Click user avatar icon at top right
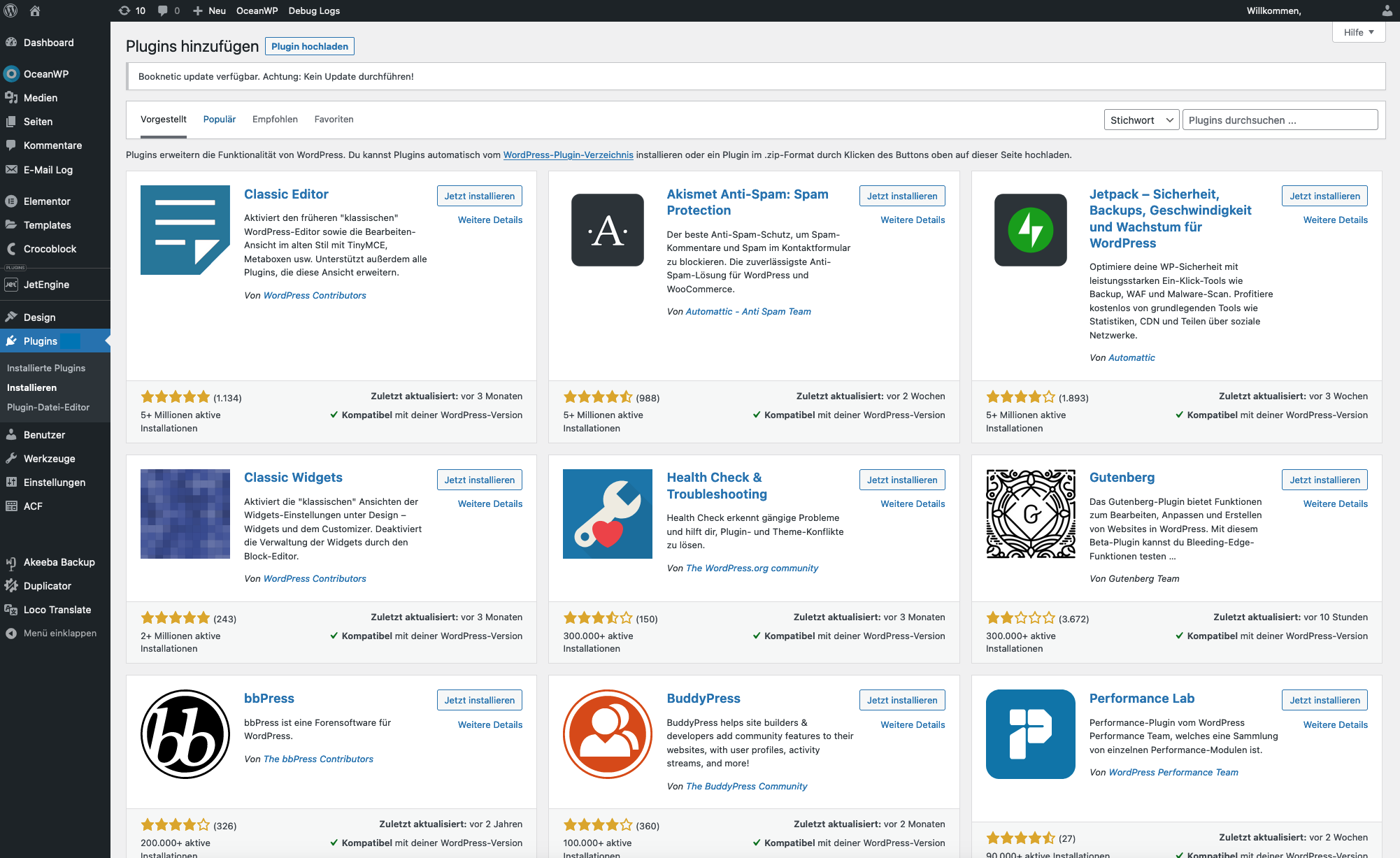The width and height of the screenshot is (1400, 858). tap(1387, 10)
